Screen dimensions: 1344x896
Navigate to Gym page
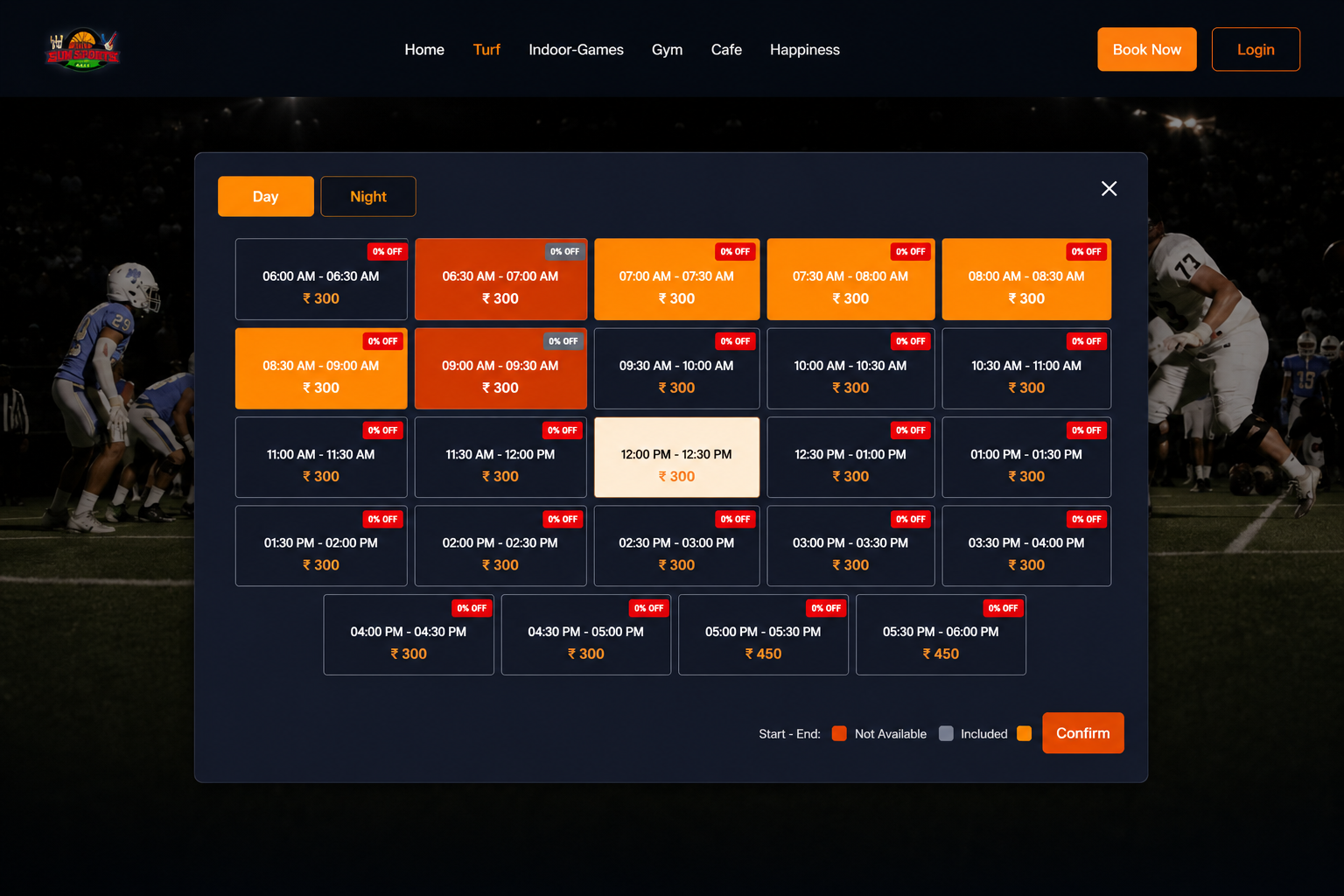667,50
